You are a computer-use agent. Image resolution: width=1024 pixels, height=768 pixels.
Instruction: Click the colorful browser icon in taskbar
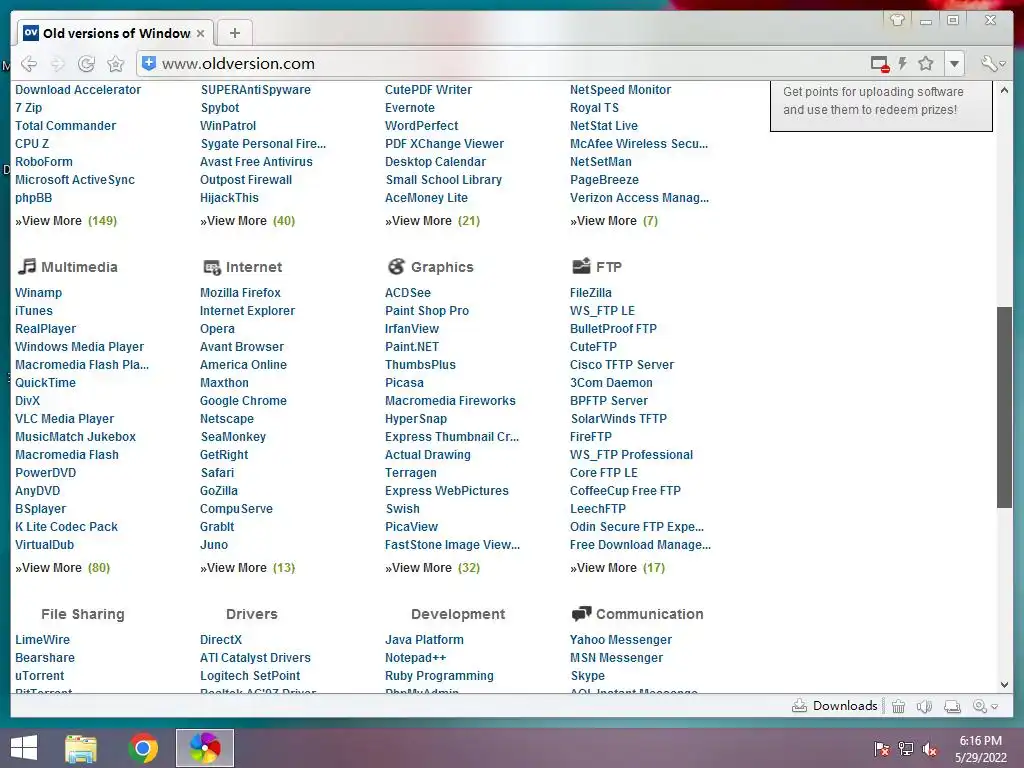205,748
